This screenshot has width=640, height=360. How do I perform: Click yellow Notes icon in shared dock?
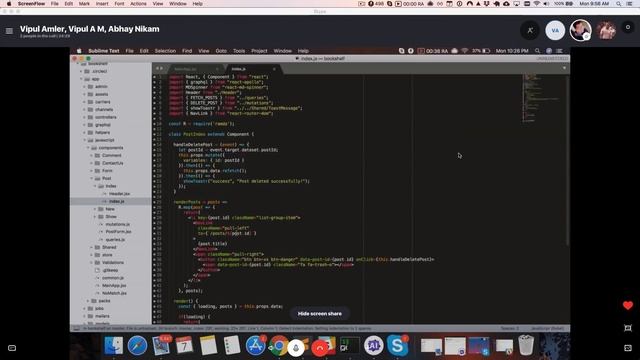pos(208,345)
